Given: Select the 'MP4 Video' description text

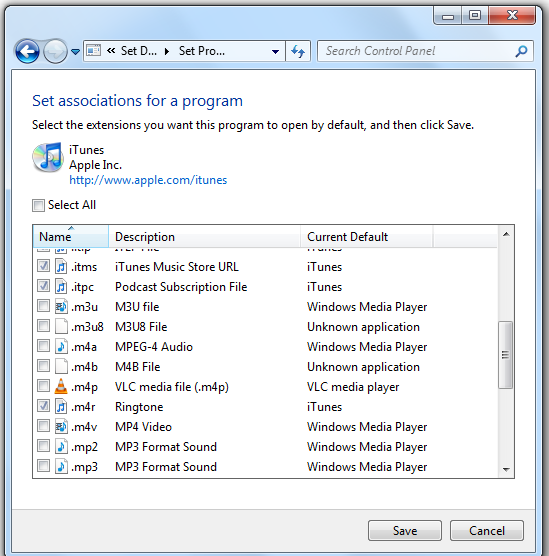Looking at the screenshot, I should (143, 427).
